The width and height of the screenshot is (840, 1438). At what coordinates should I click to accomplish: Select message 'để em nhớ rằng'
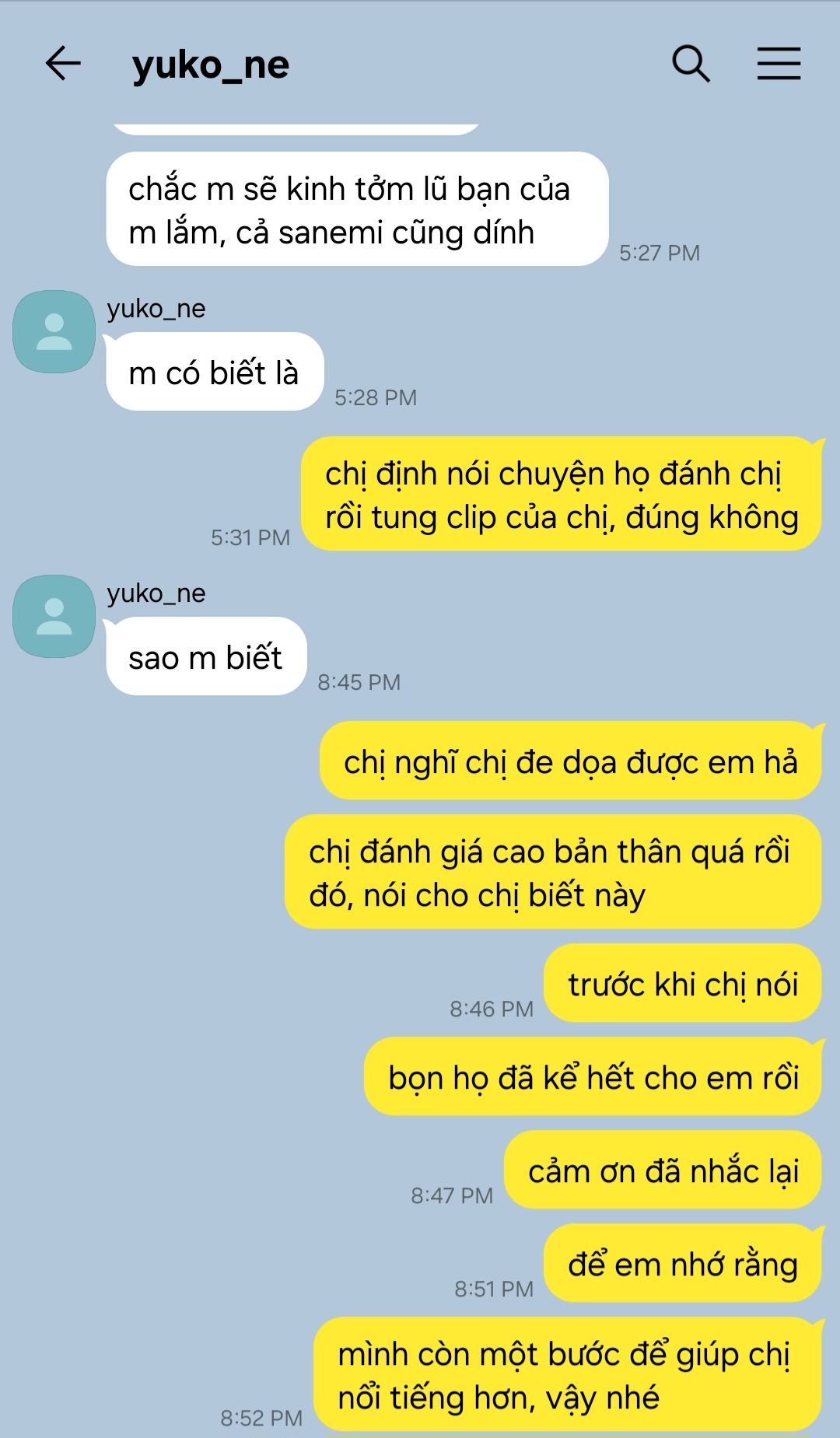click(683, 1263)
